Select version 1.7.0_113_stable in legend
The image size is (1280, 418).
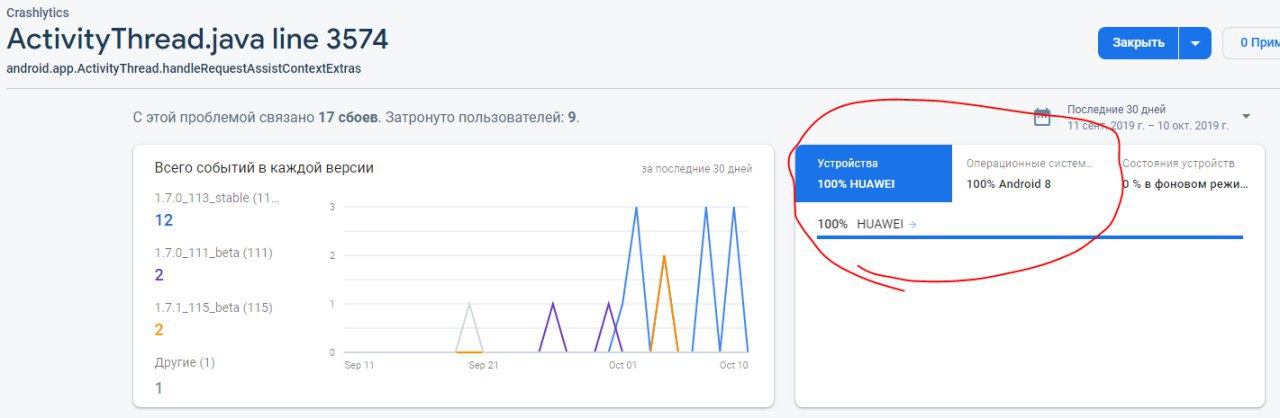click(x=217, y=198)
